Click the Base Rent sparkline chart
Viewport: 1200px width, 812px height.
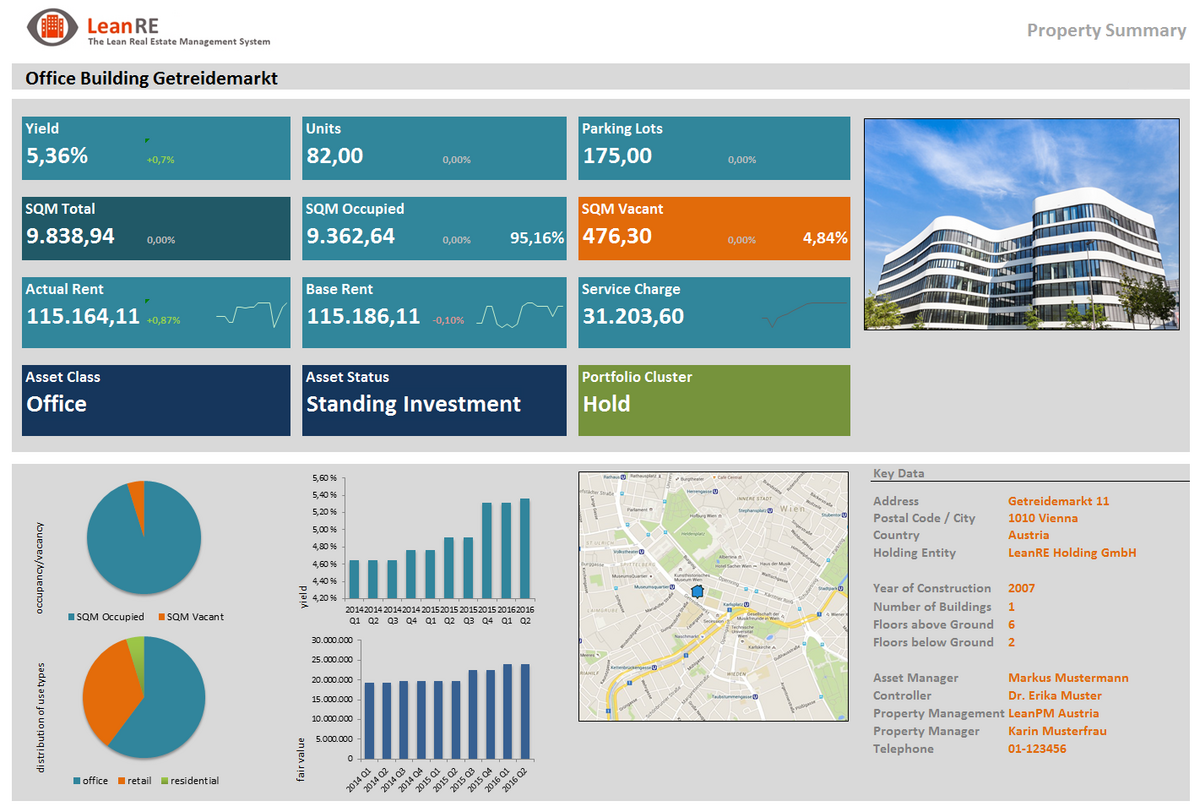(520, 315)
